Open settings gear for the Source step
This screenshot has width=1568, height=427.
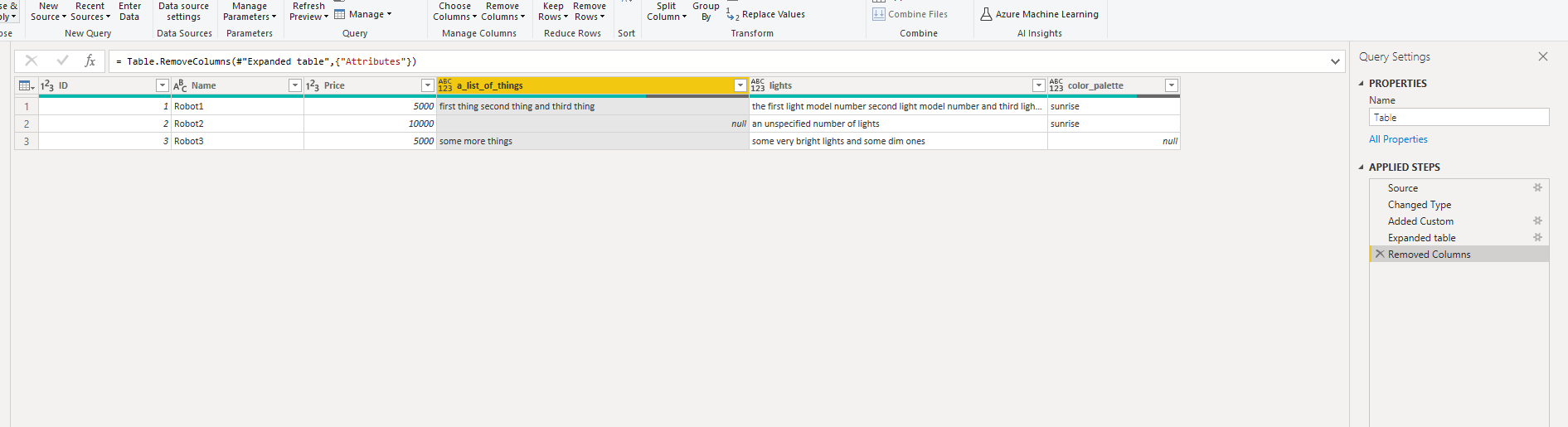1537,187
